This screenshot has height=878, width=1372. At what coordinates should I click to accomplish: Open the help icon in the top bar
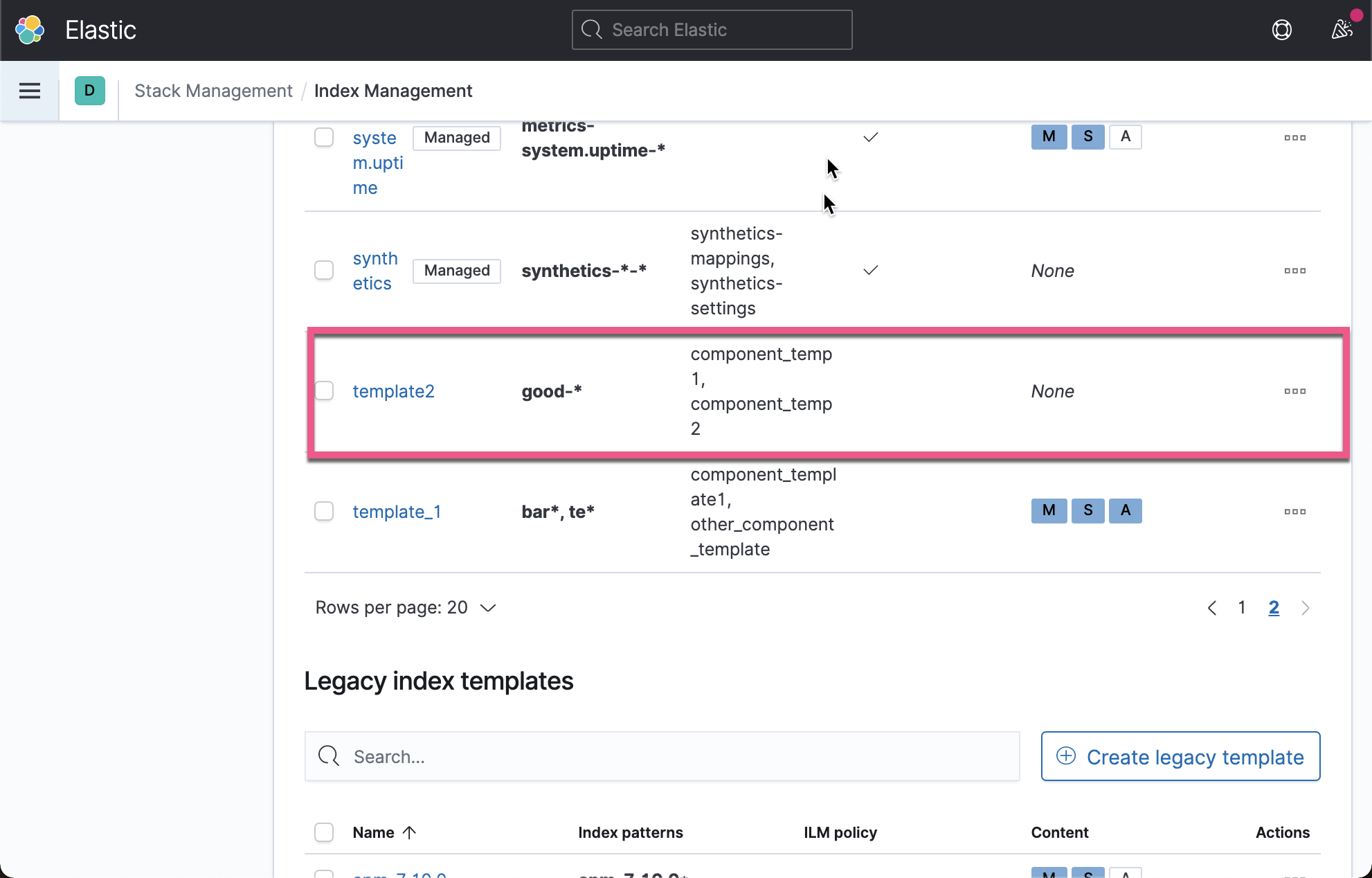(1281, 30)
